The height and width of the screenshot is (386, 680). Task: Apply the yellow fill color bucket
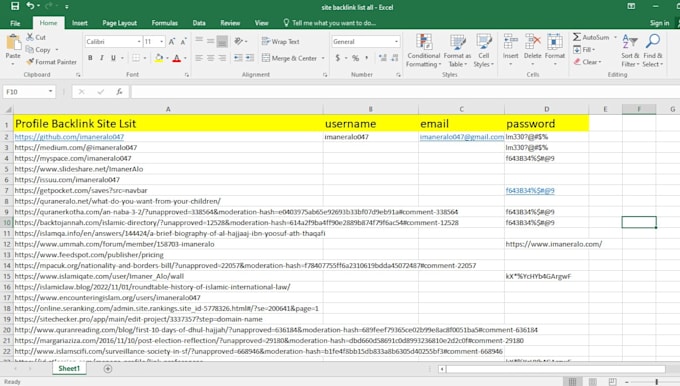pos(159,58)
